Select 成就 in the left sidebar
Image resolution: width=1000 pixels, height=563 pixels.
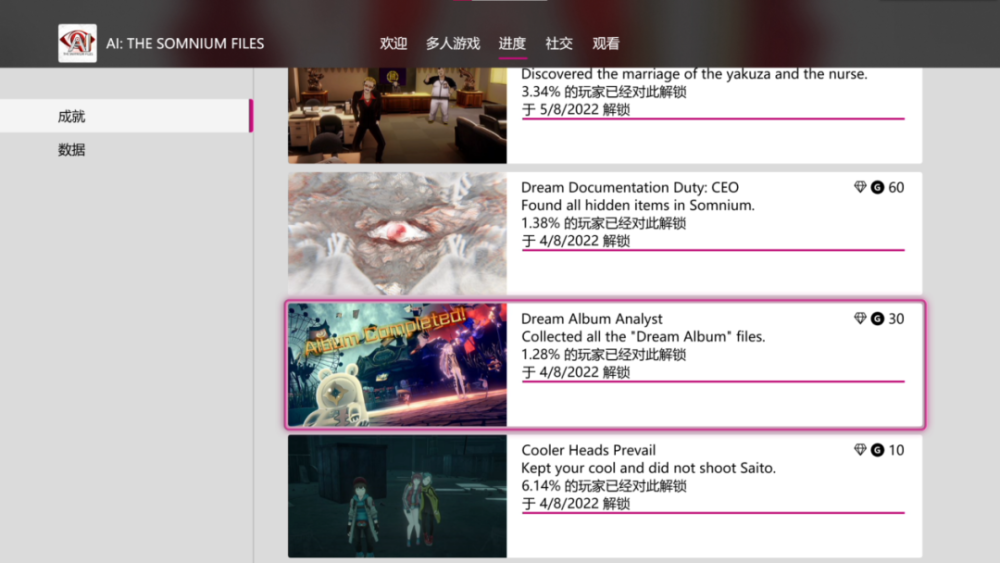72,116
